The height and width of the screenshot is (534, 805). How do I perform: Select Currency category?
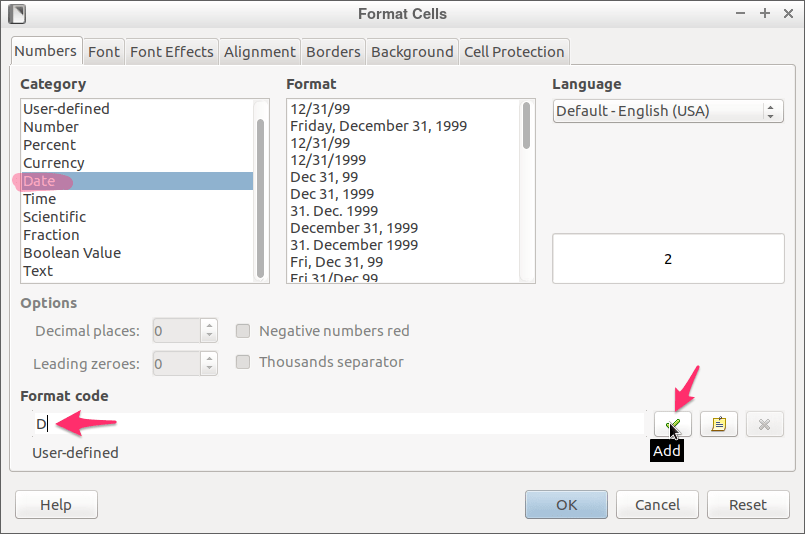[x=138, y=163]
